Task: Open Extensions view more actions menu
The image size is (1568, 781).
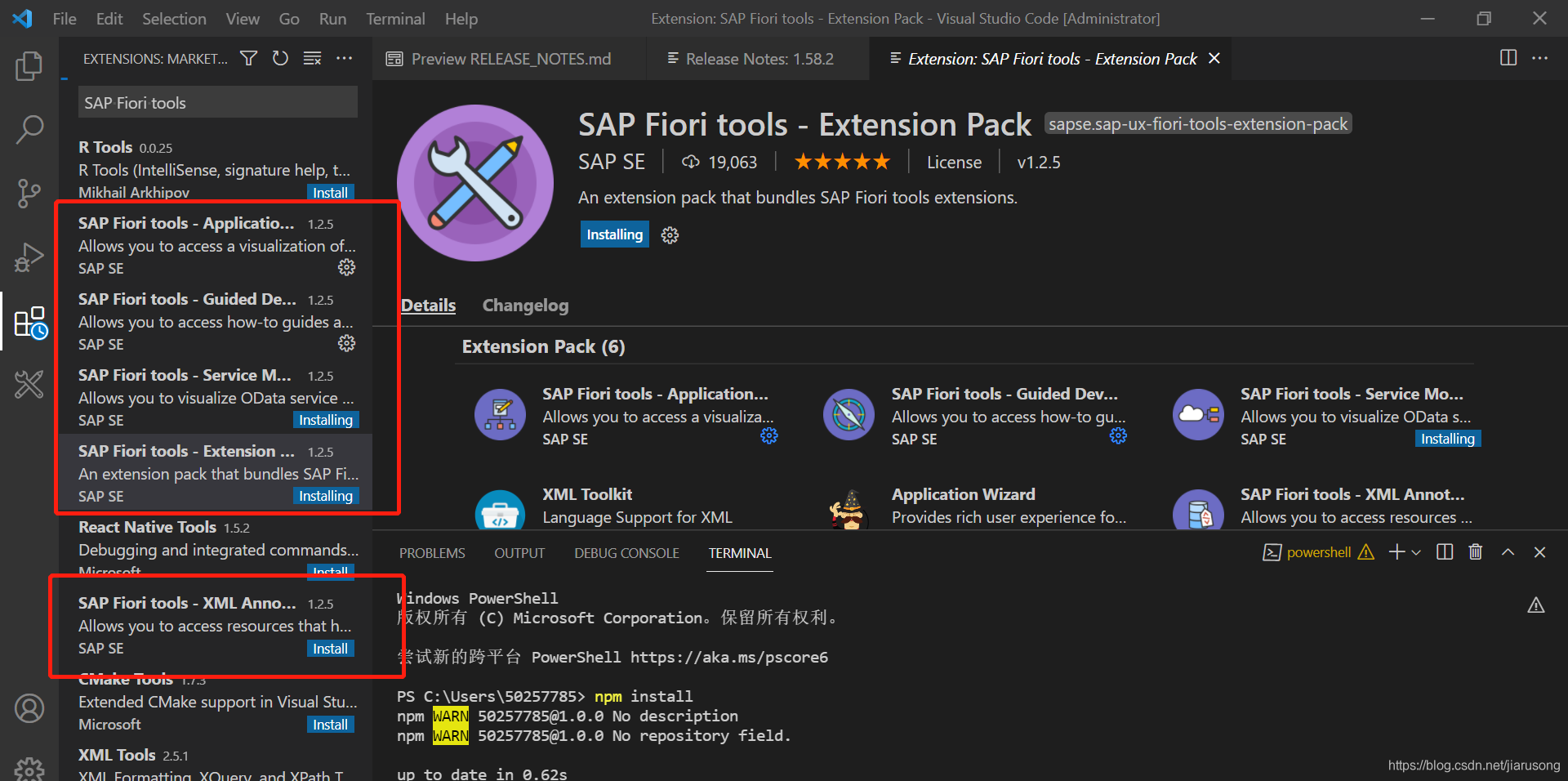Action: [345, 58]
